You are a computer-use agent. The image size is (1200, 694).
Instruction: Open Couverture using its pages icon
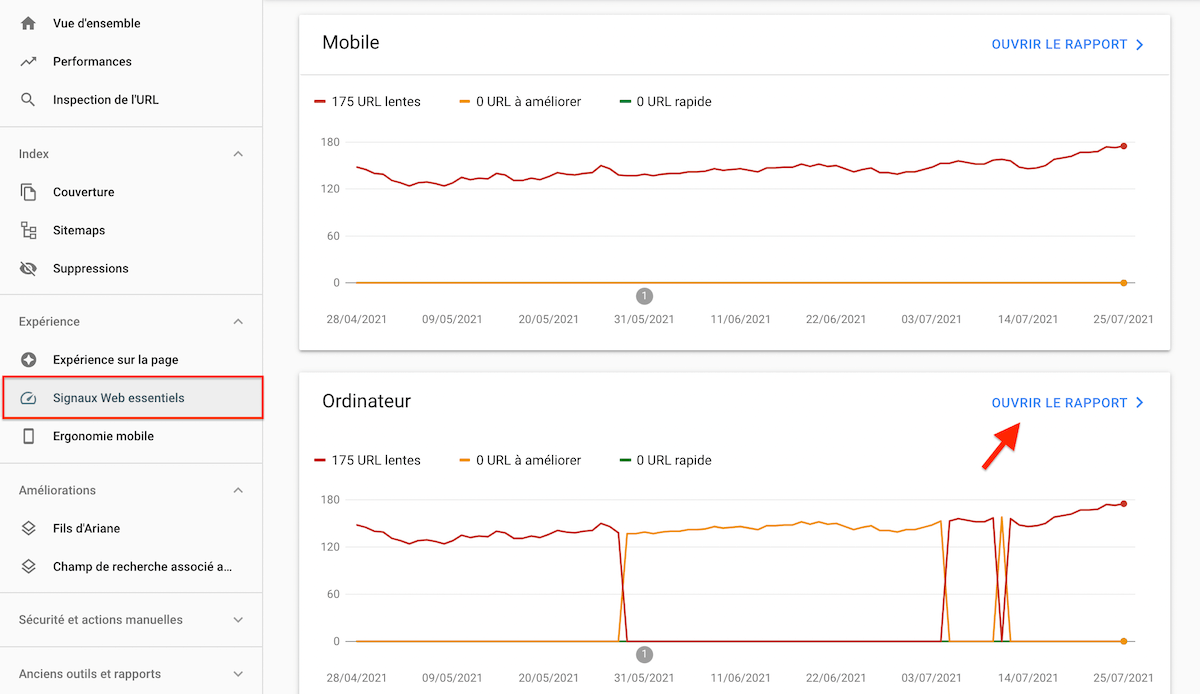[27, 191]
